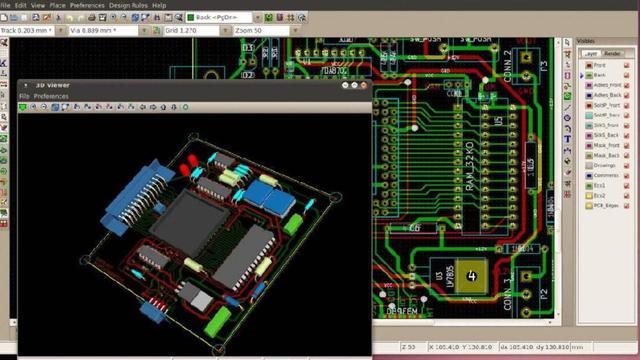Toggle visibility checkbox for the Adhes_Back layer

tap(627, 95)
